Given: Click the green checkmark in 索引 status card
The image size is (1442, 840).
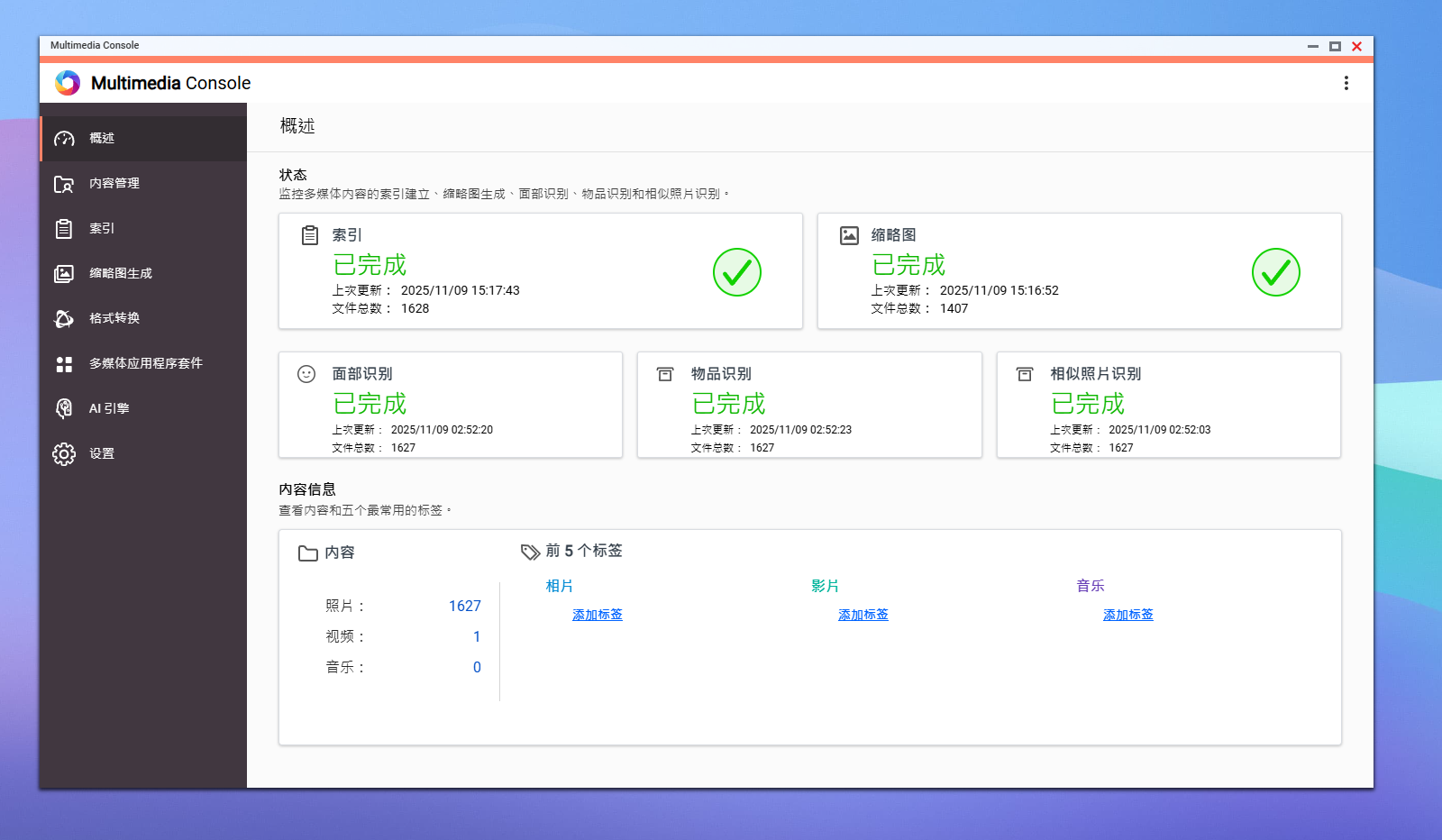Looking at the screenshot, I should 736,272.
